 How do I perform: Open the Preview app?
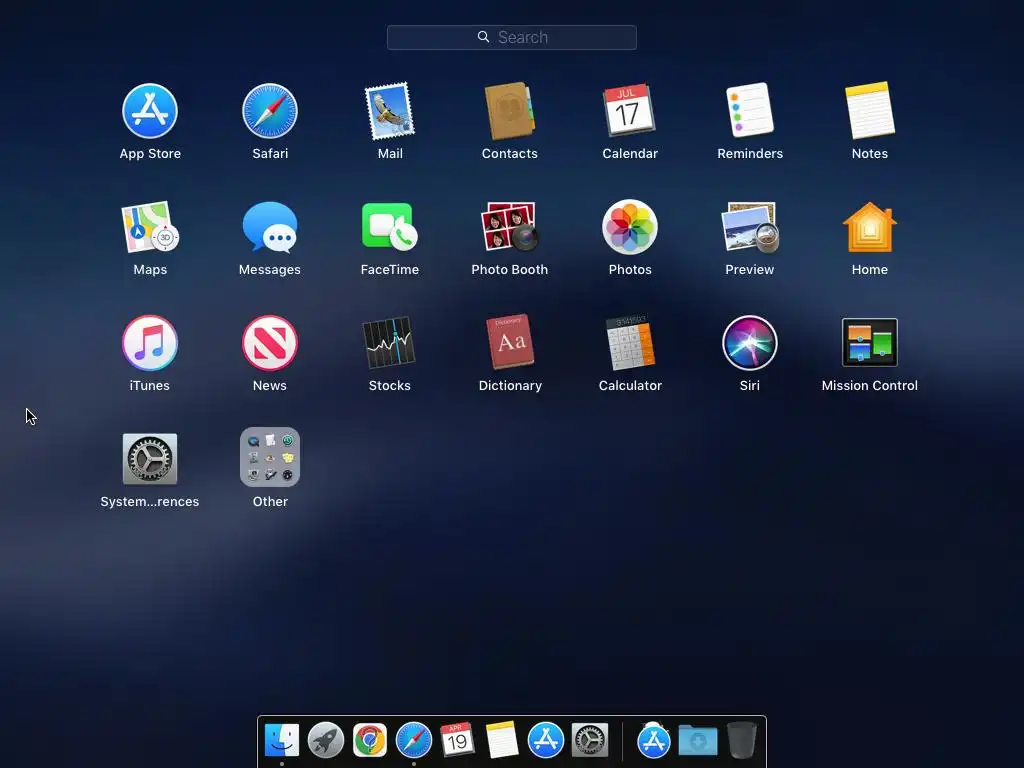tap(750, 227)
